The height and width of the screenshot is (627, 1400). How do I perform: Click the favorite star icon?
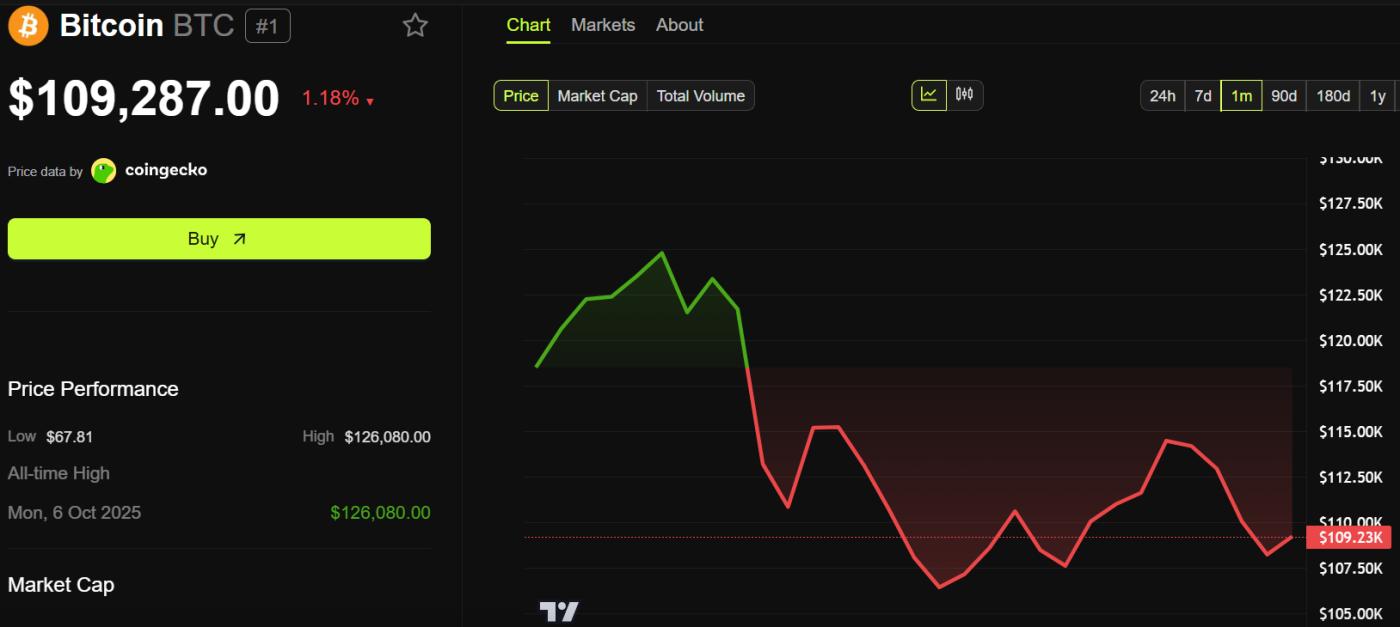click(415, 26)
